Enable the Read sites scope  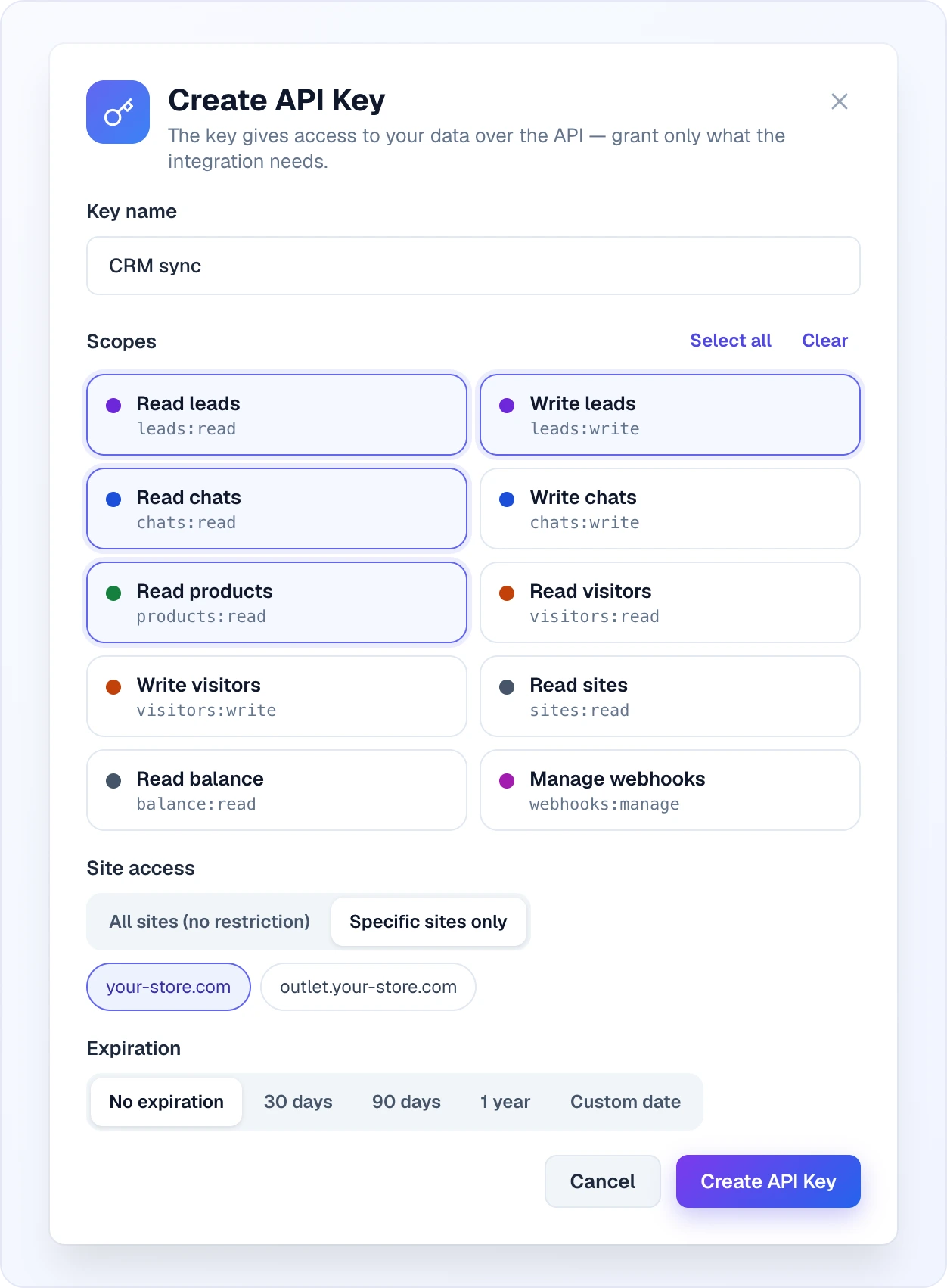[670, 696]
